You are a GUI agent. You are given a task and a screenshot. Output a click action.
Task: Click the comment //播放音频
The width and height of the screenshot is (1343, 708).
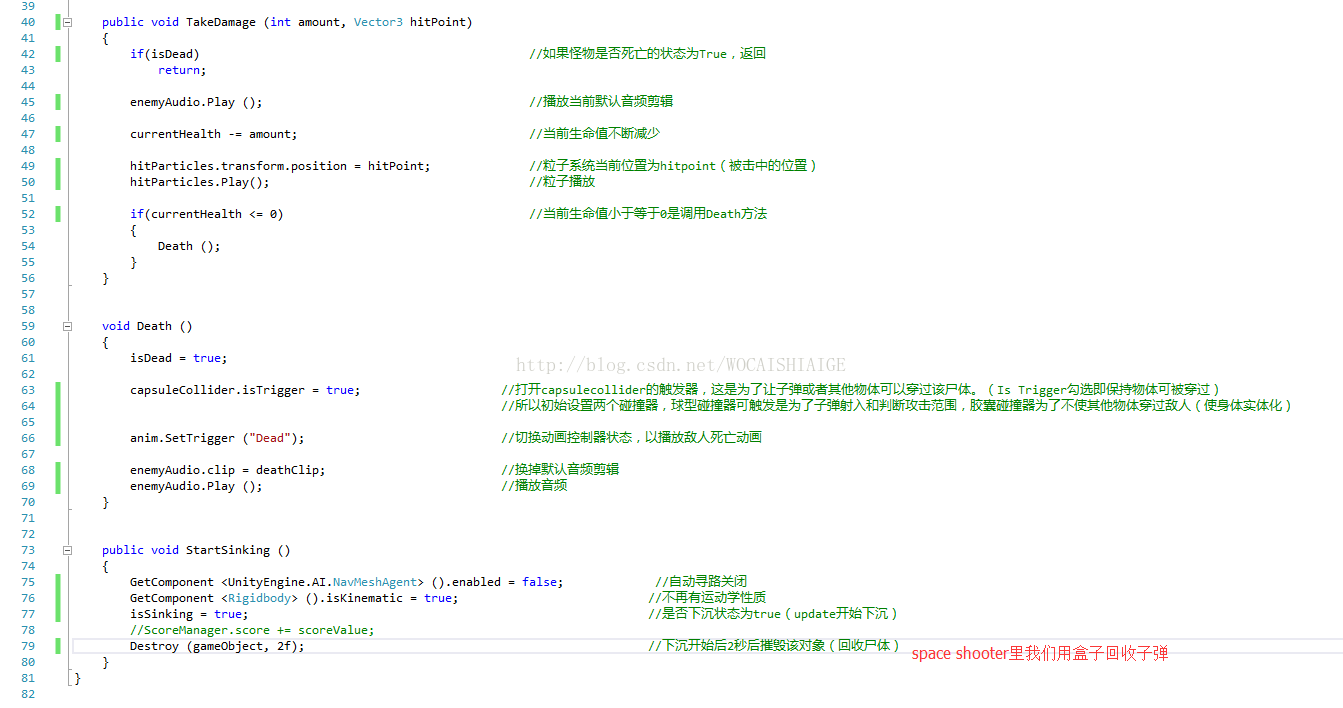point(534,486)
